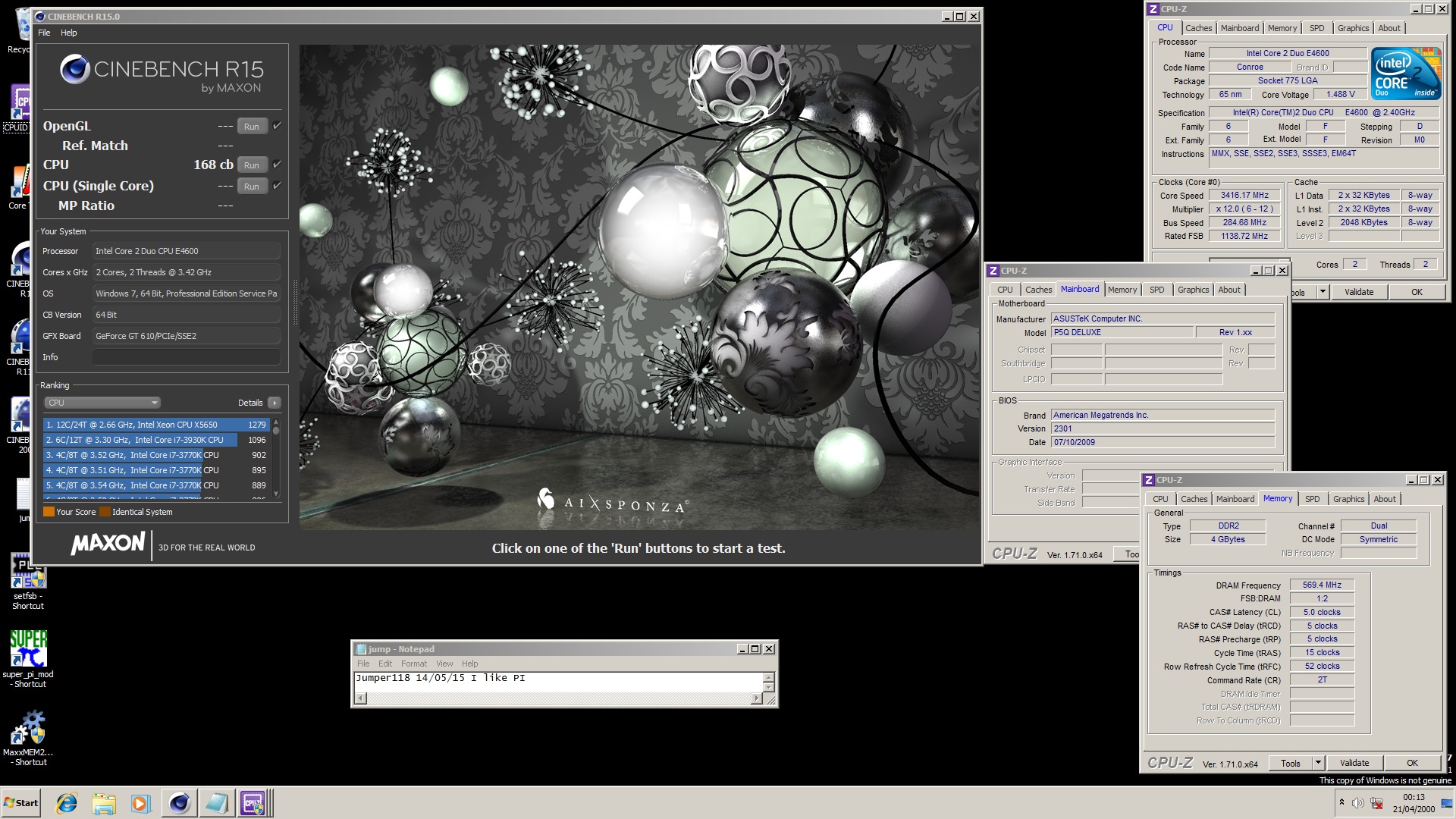Open the Format menu in Notepad

[414, 664]
